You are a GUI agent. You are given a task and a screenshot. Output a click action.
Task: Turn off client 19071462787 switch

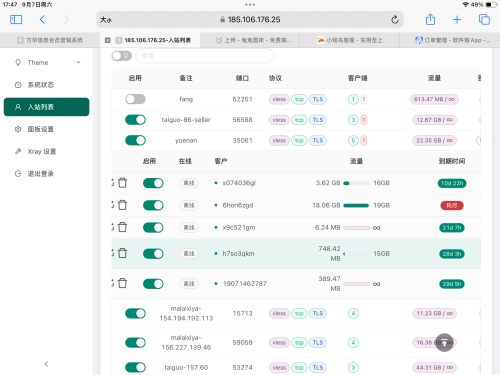(x=153, y=284)
